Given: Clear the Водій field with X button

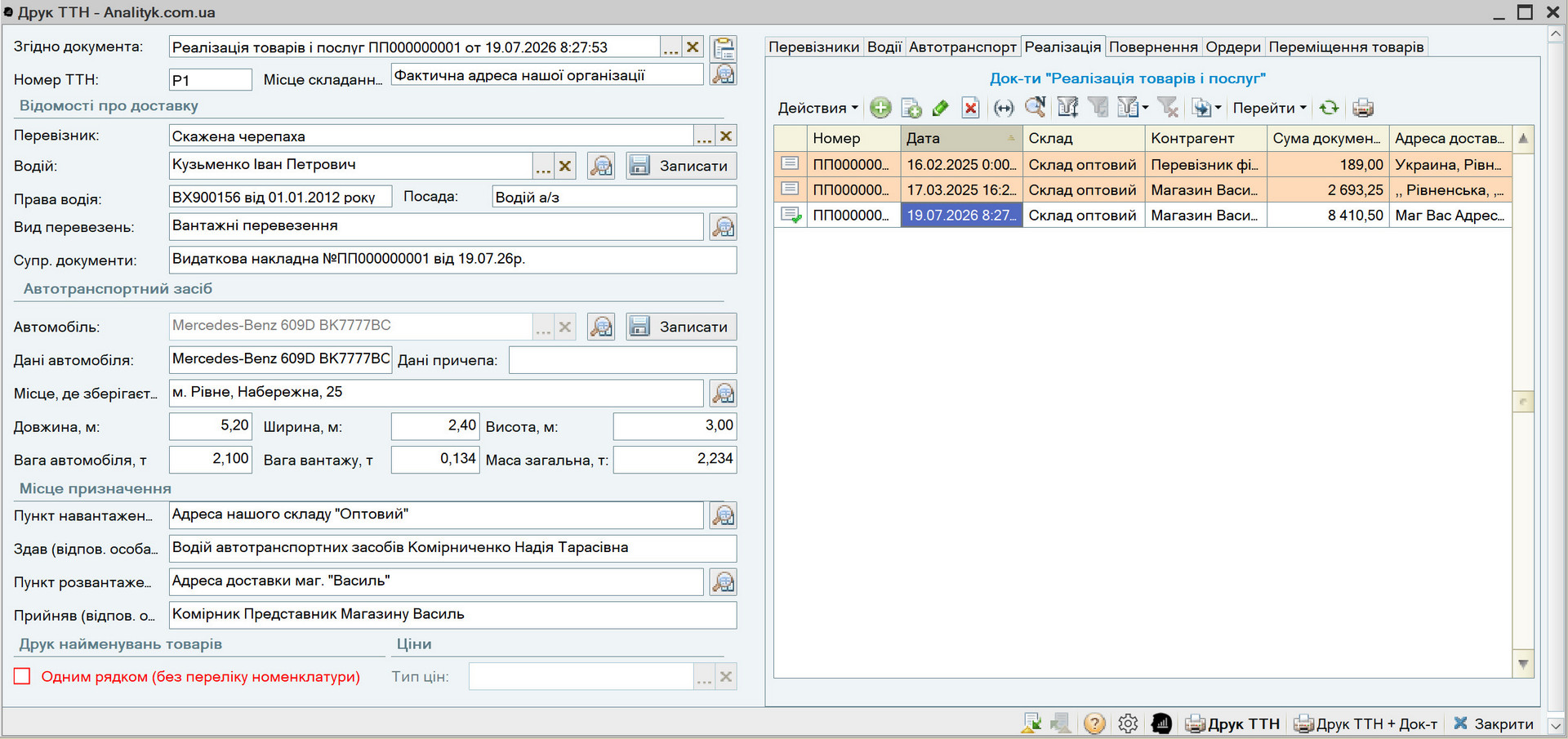Looking at the screenshot, I should point(564,166).
